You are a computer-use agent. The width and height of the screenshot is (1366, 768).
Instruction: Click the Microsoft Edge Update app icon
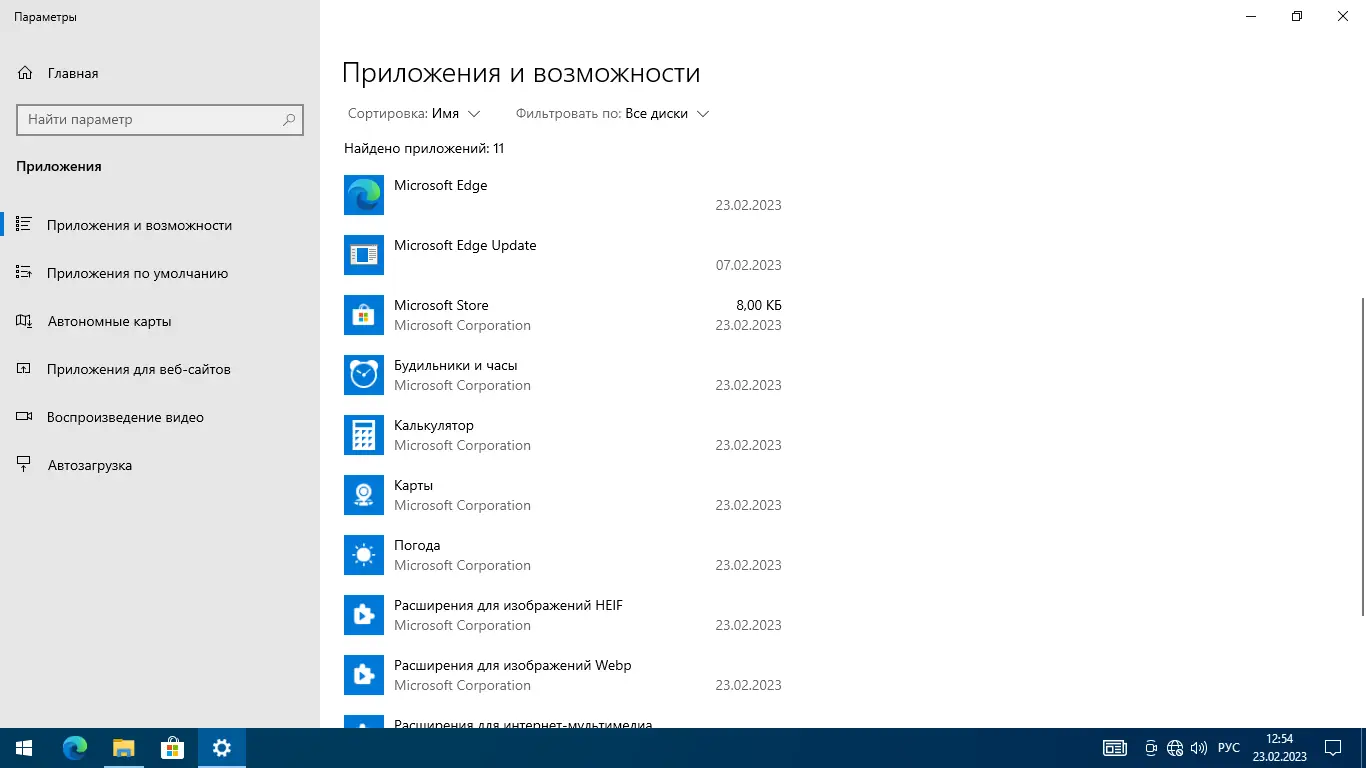click(364, 255)
